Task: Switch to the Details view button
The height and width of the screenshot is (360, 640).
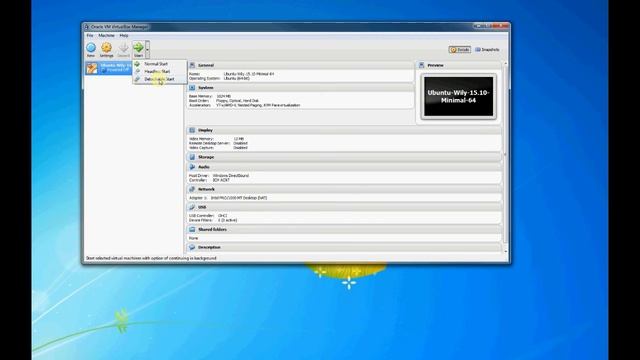Action: [x=460, y=49]
